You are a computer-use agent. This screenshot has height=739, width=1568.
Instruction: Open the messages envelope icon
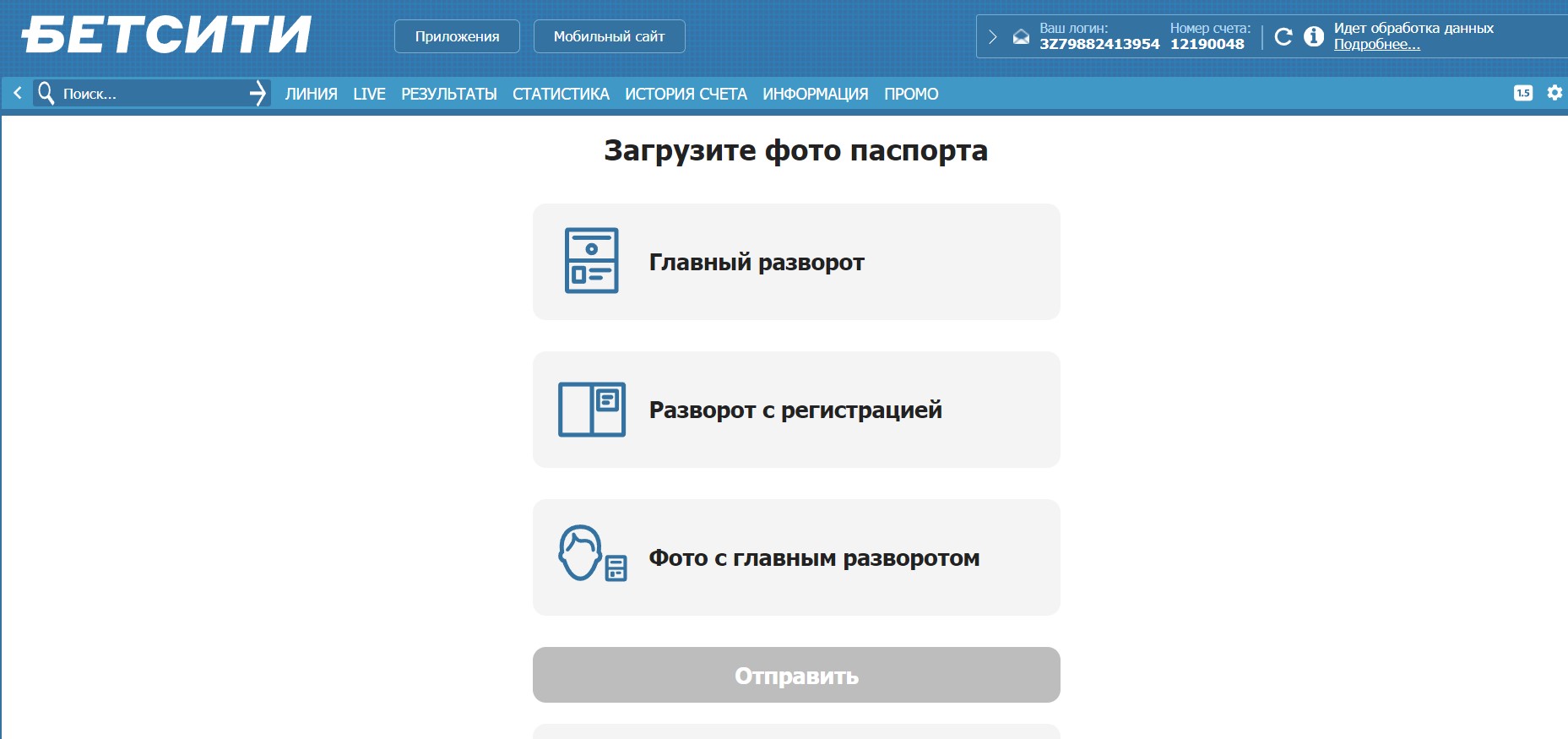click(x=1021, y=36)
